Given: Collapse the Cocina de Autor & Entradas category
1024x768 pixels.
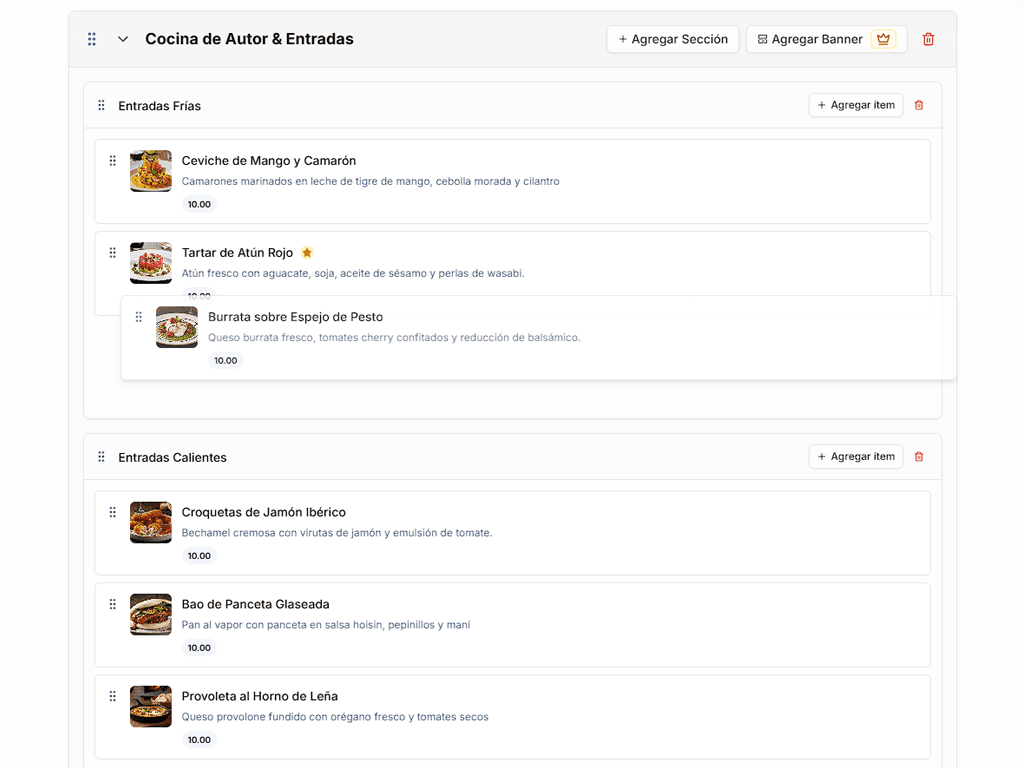Looking at the screenshot, I should point(123,39).
